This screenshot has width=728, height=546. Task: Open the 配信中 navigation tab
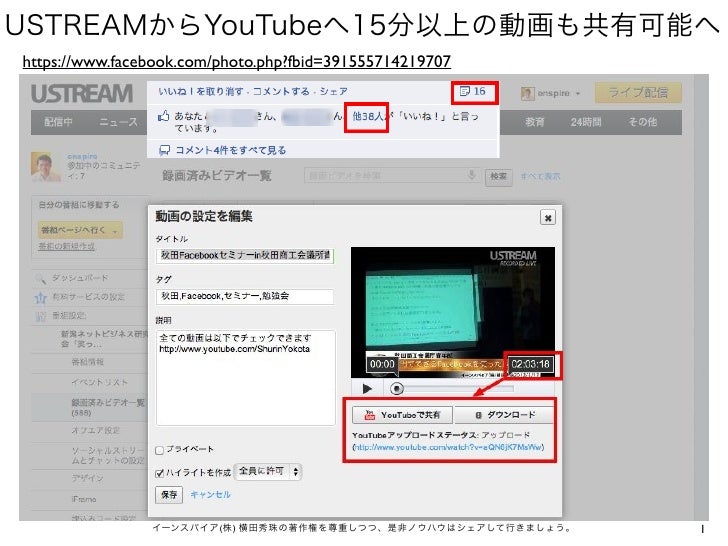tap(58, 122)
